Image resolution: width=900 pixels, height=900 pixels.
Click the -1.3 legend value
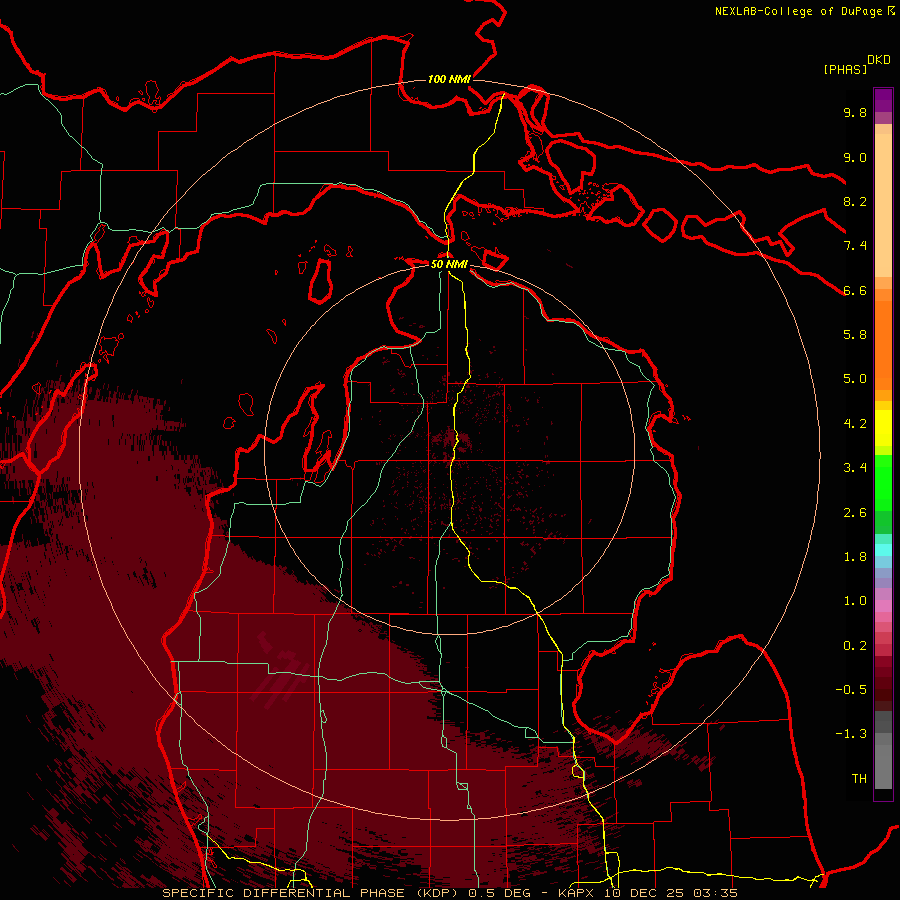pyautogui.click(x=851, y=734)
